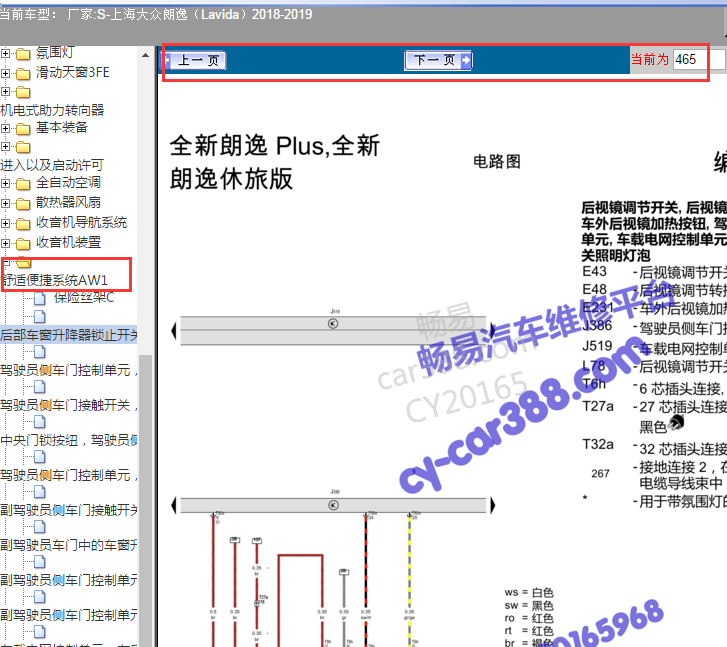
Task: Open first 驾驶员侧车门控制单元 document entry
Action: pyautogui.click(x=69, y=370)
